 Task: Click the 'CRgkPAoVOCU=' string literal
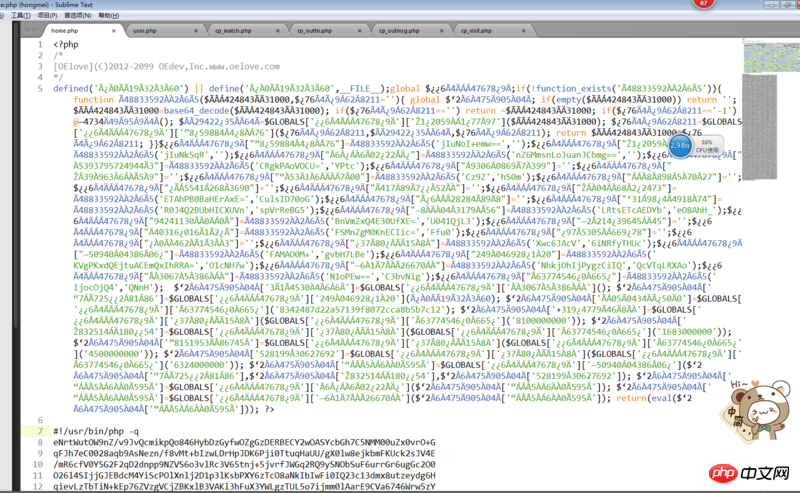coord(293,166)
